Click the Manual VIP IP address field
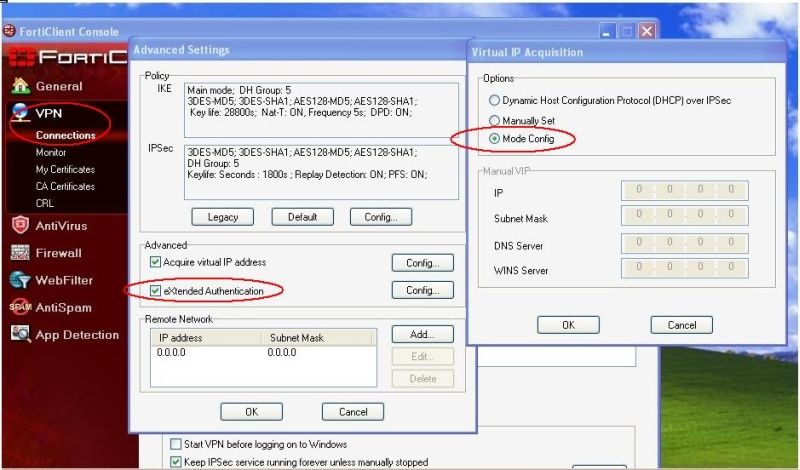Image resolution: width=800 pixels, height=470 pixels. (x=685, y=190)
